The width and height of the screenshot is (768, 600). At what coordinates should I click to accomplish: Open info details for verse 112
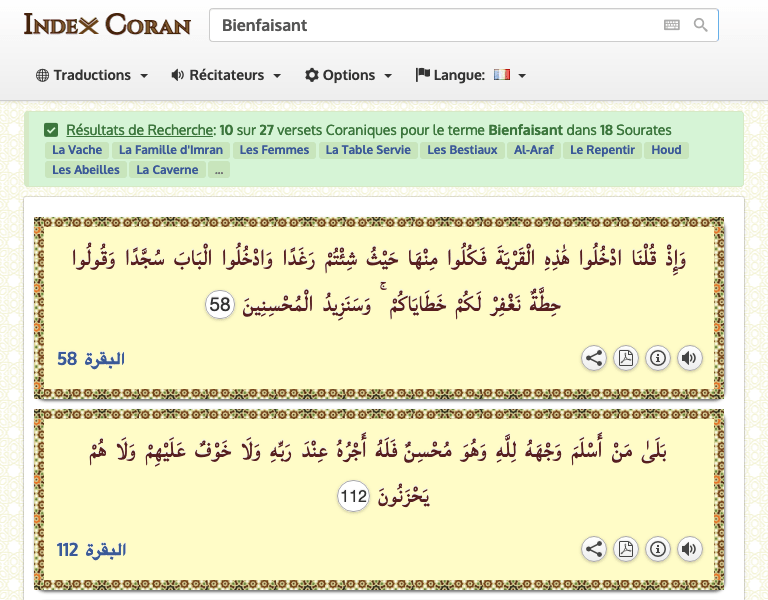click(x=657, y=548)
